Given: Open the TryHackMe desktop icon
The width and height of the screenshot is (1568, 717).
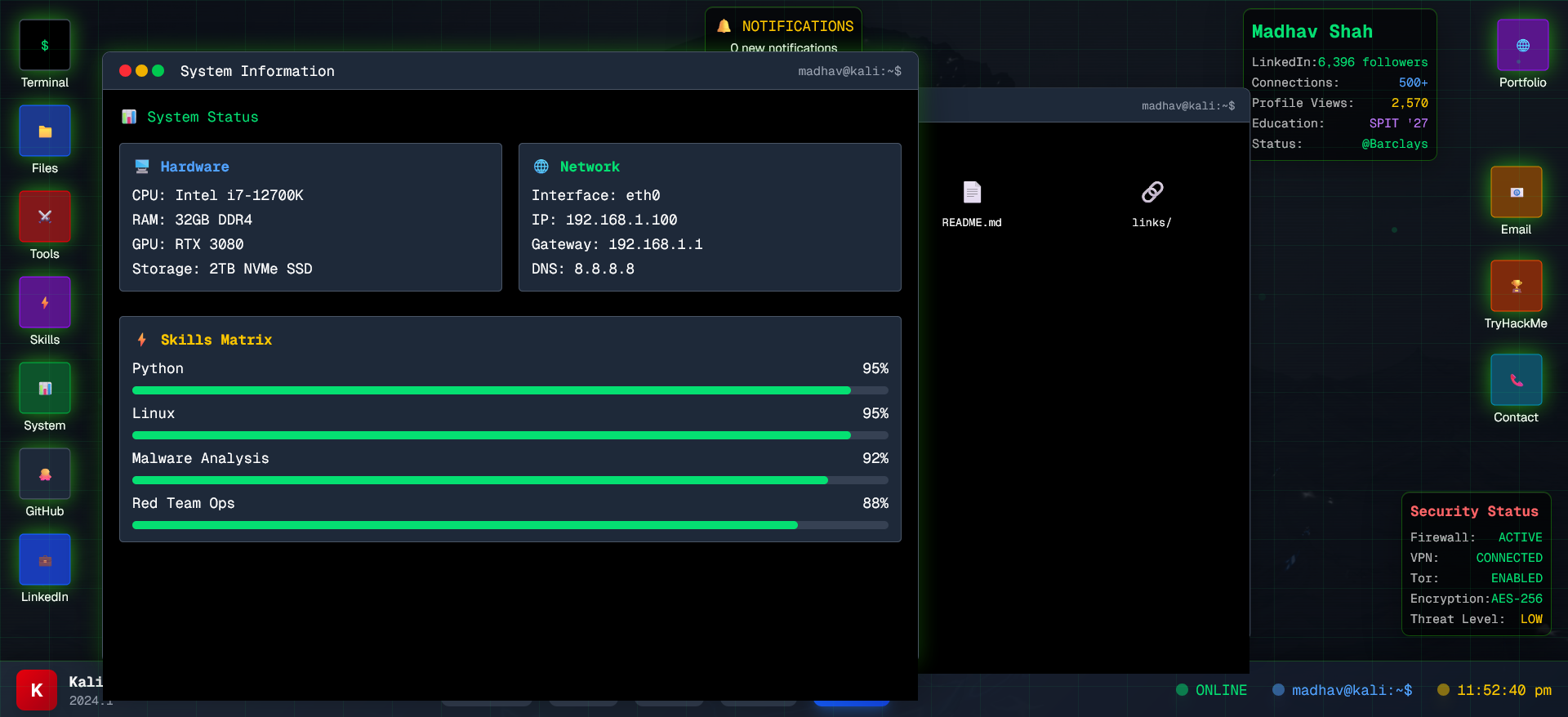Looking at the screenshot, I should pyautogui.click(x=1516, y=287).
